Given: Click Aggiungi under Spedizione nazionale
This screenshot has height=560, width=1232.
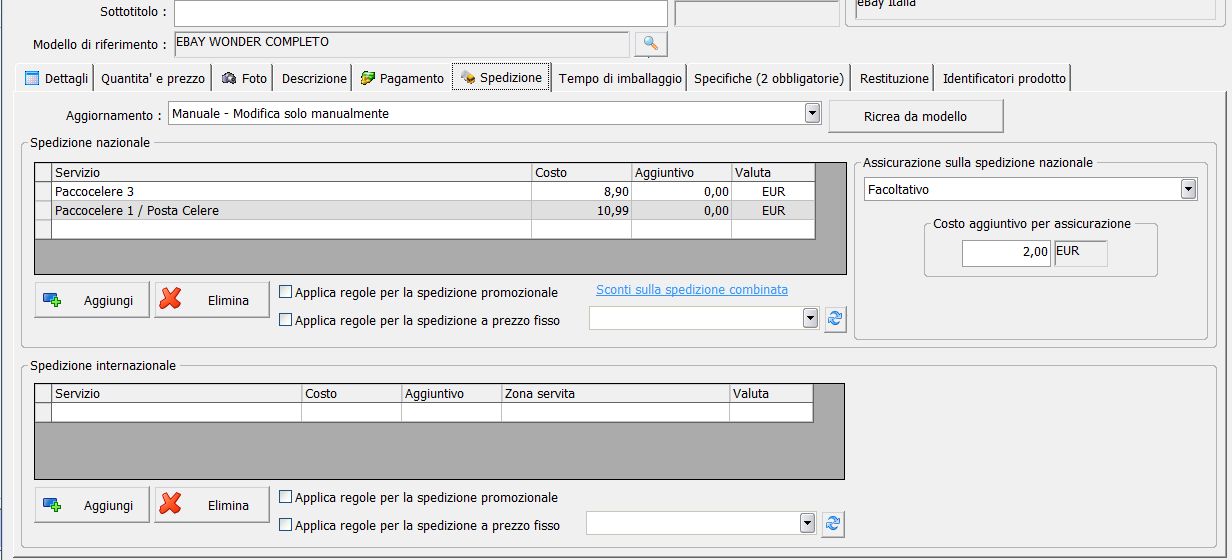Looking at the screenshot, I should 92,300.
